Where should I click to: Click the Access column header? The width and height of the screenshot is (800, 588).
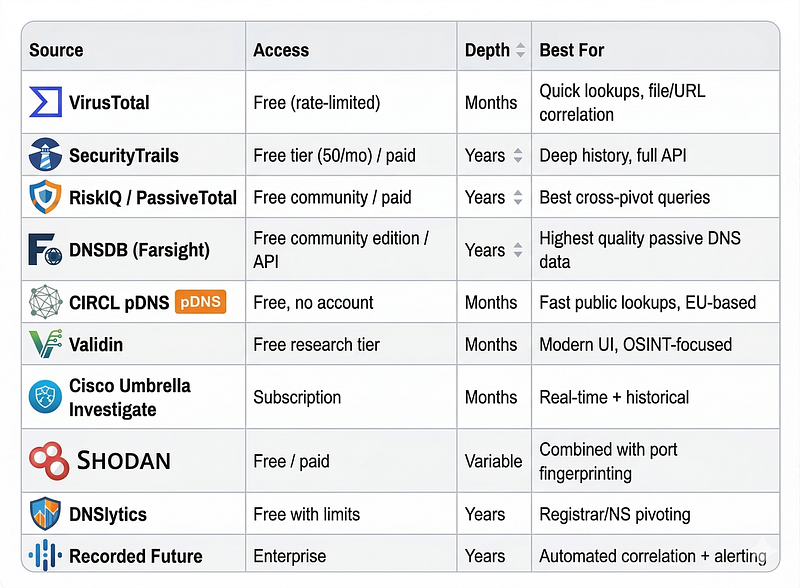[x=281, y=50]
